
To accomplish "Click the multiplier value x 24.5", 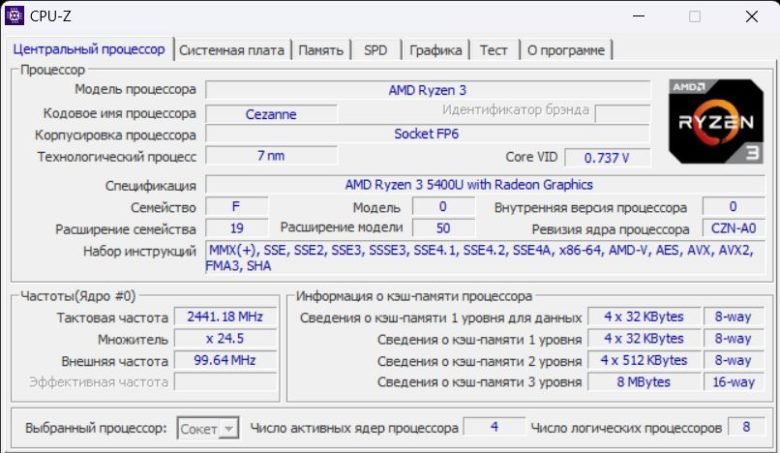I will [225, 339].
